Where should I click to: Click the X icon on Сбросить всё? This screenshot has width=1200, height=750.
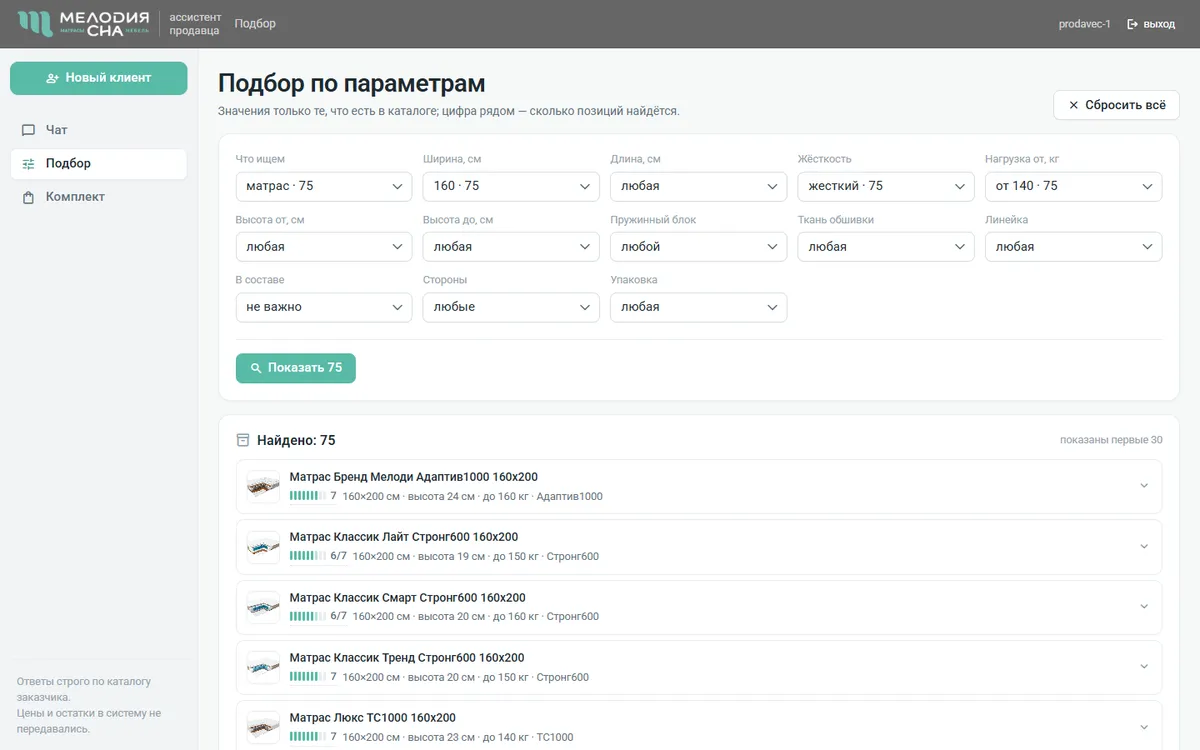pyautogui.click(x=1074, y=105)
